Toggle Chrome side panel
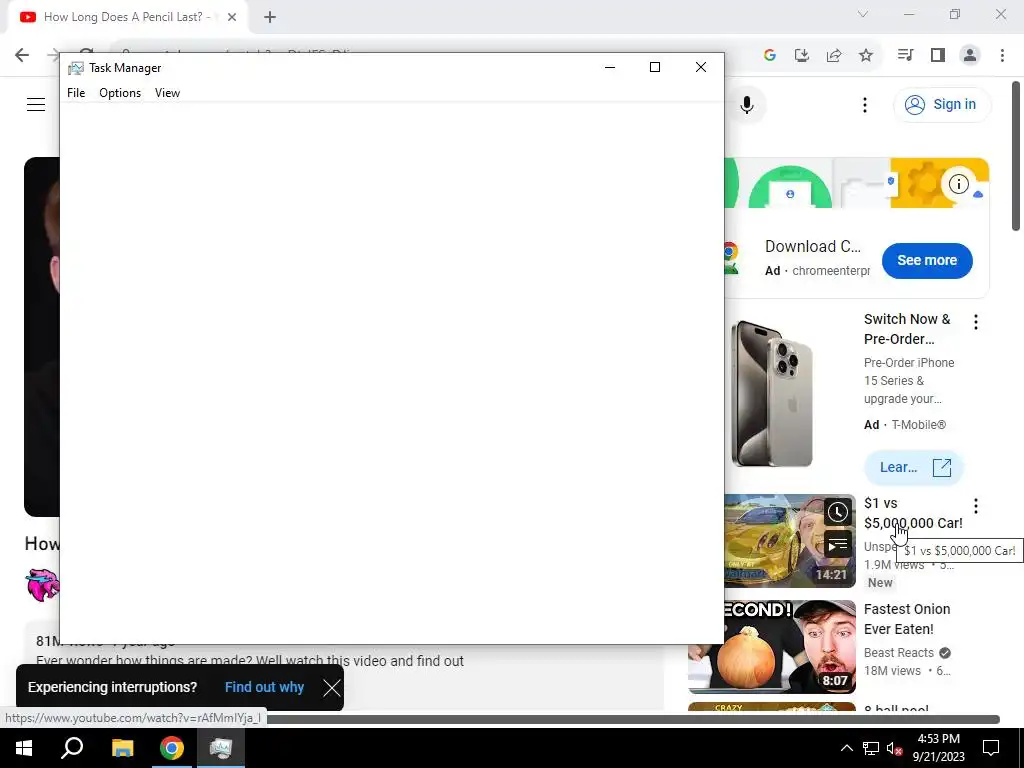Screen dimensions: 1024x768 pos(938,55)
